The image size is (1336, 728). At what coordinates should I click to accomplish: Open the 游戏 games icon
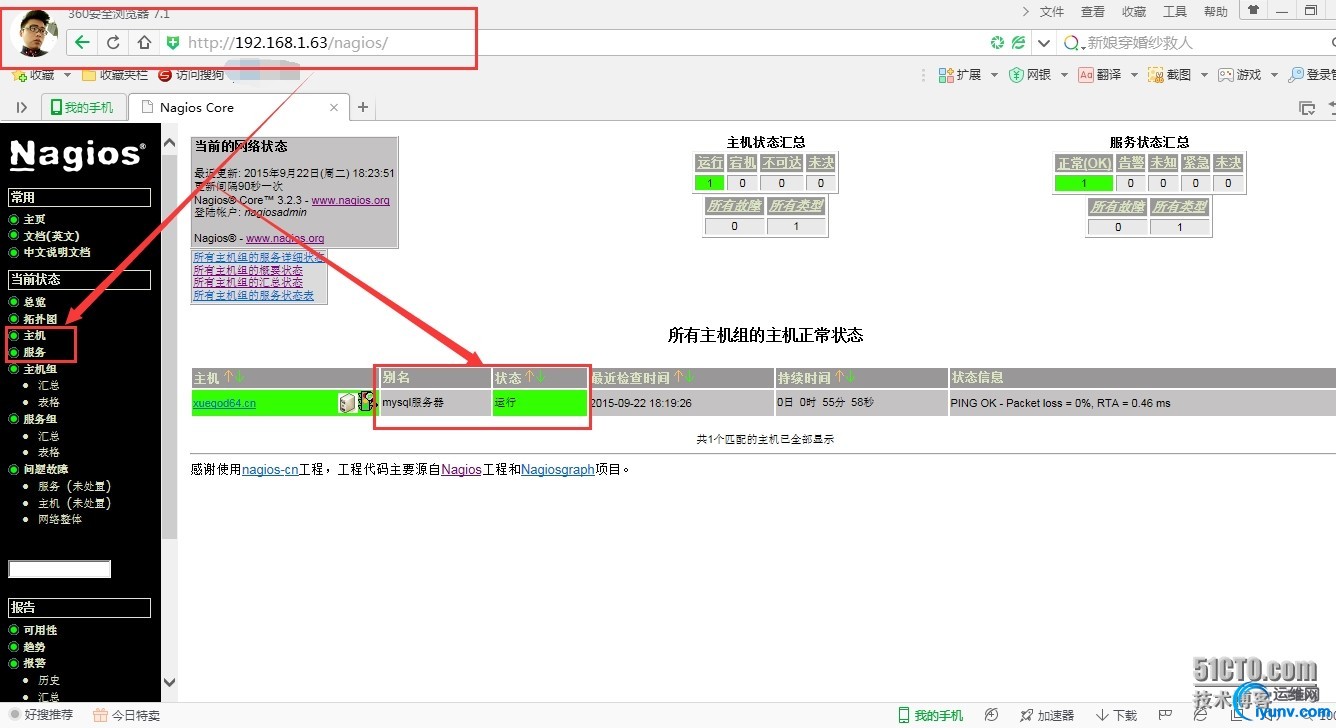tap(1226, 75)
